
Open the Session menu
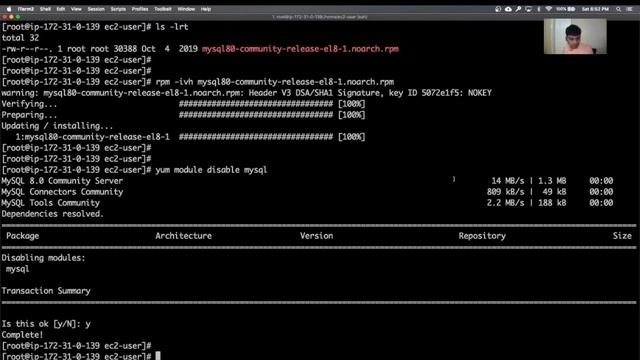click(x=96, y=9)
